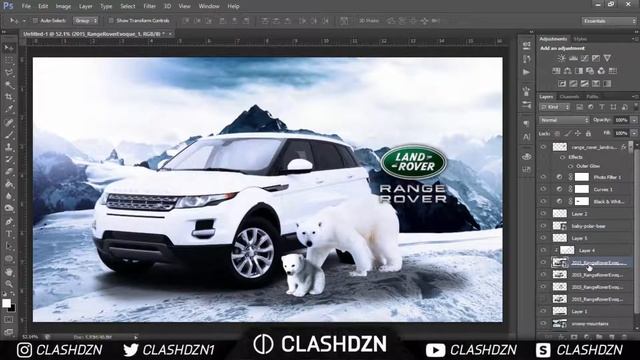This screenshot has width=640, height=360.
Task: Open the Layers panel flyout menu
Action: coord(635,96)
